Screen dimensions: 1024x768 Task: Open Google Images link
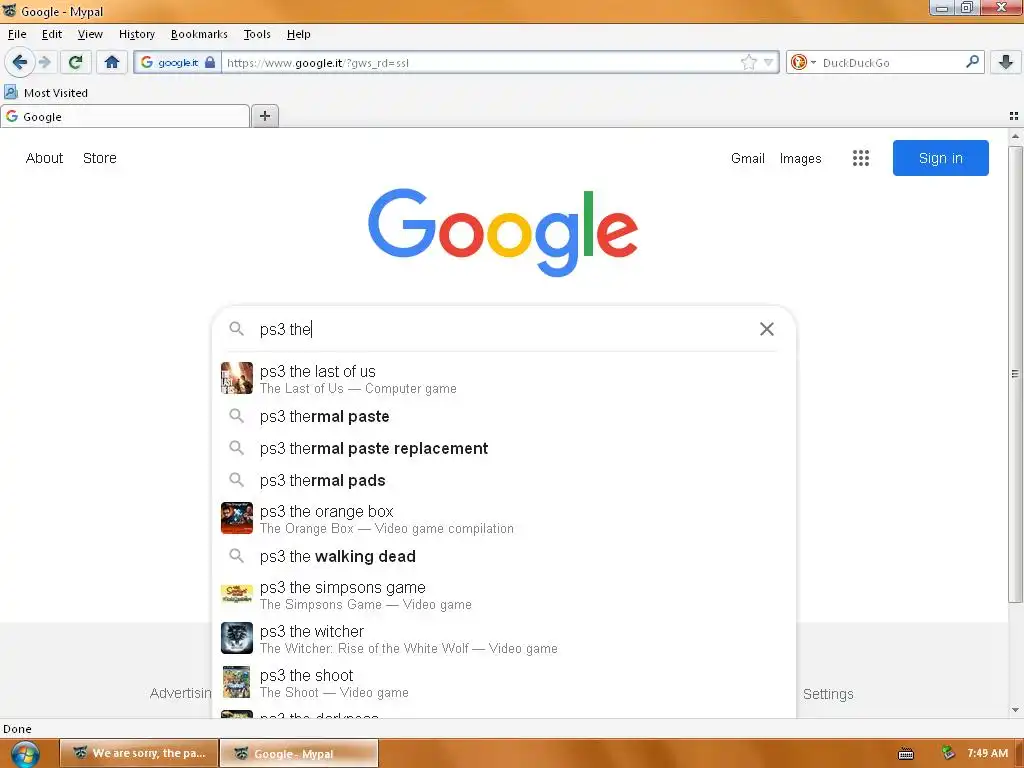pos(800,158)
